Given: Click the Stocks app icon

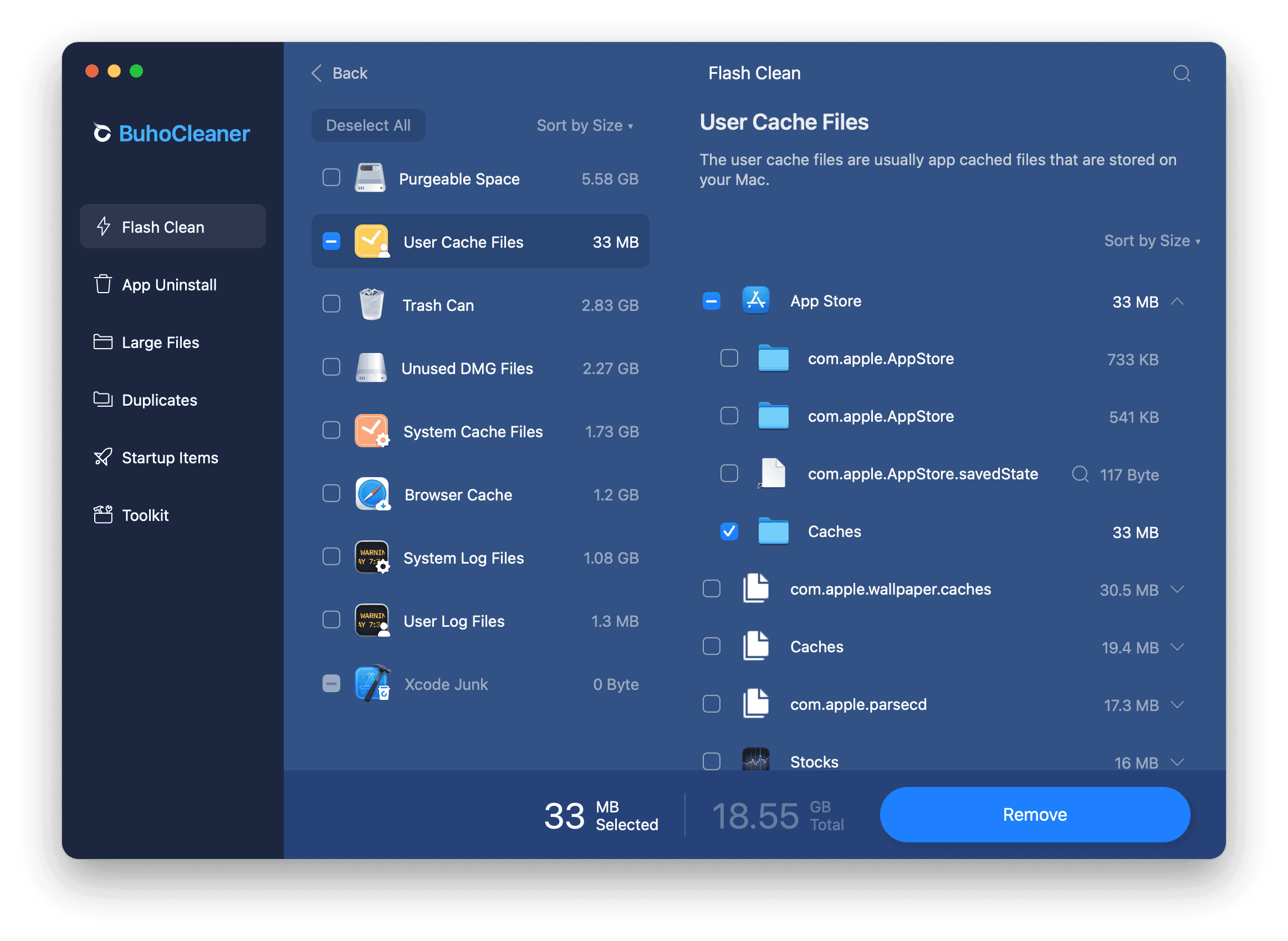Looking at the screenshot, I should [756, 760].
